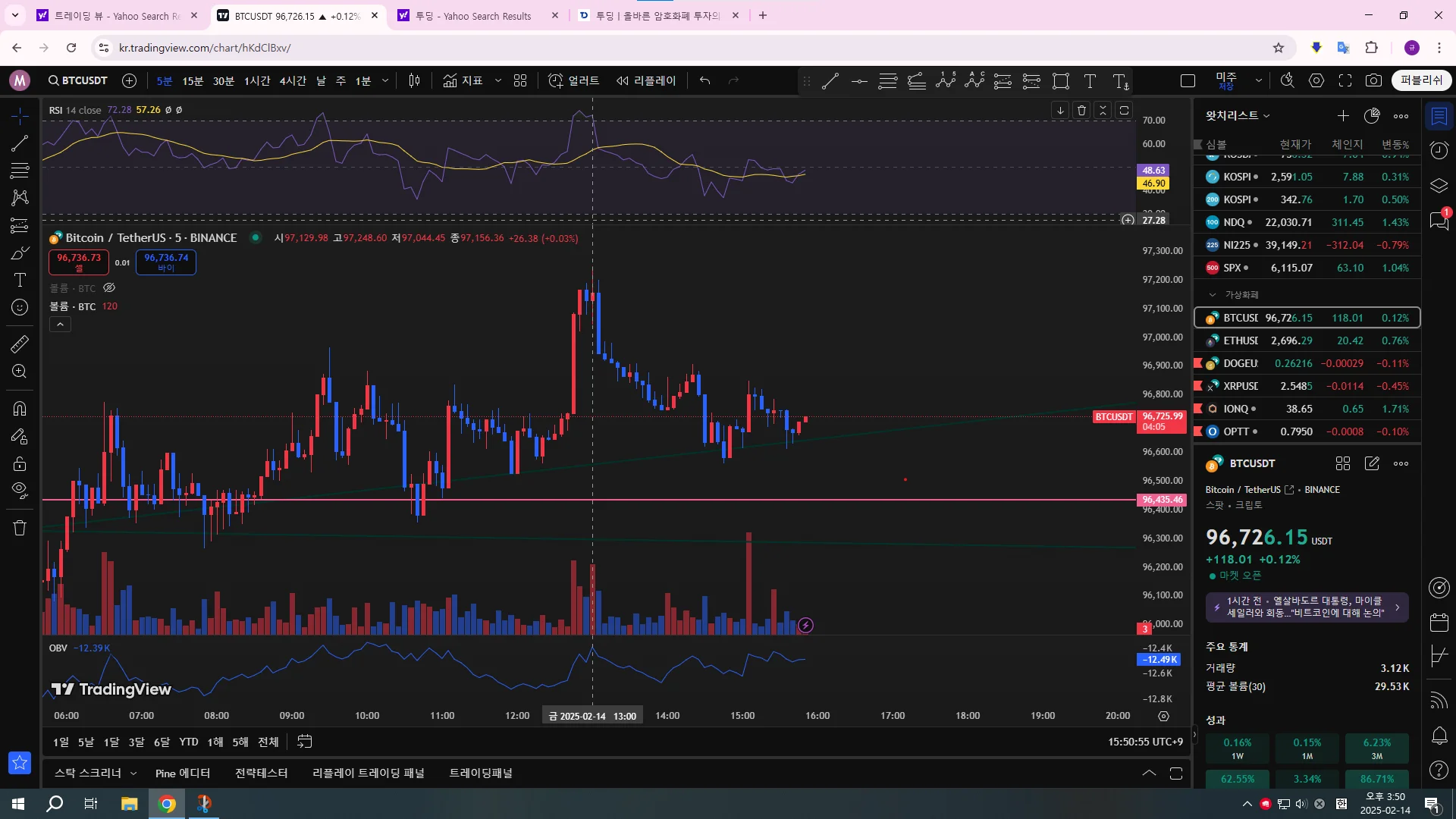
Task: Click the ruler measure tool
Action: pos(20,344)
